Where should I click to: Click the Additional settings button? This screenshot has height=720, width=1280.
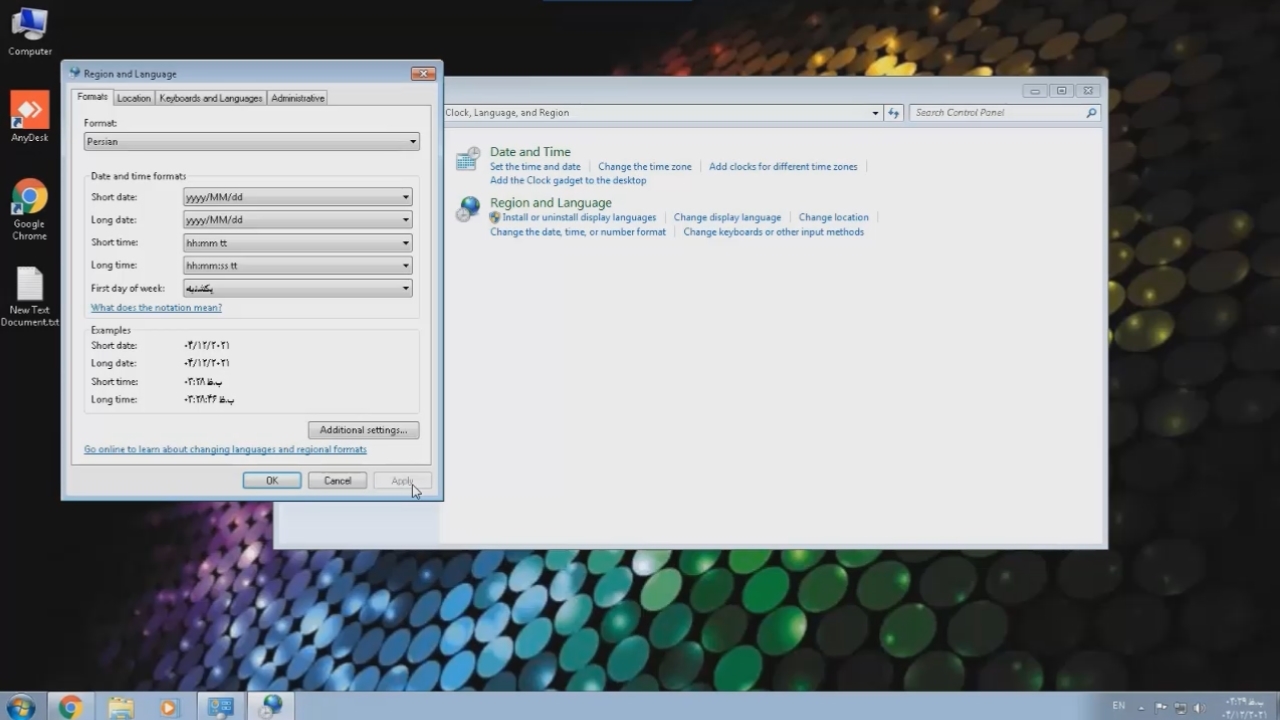[x=363, y=430]
